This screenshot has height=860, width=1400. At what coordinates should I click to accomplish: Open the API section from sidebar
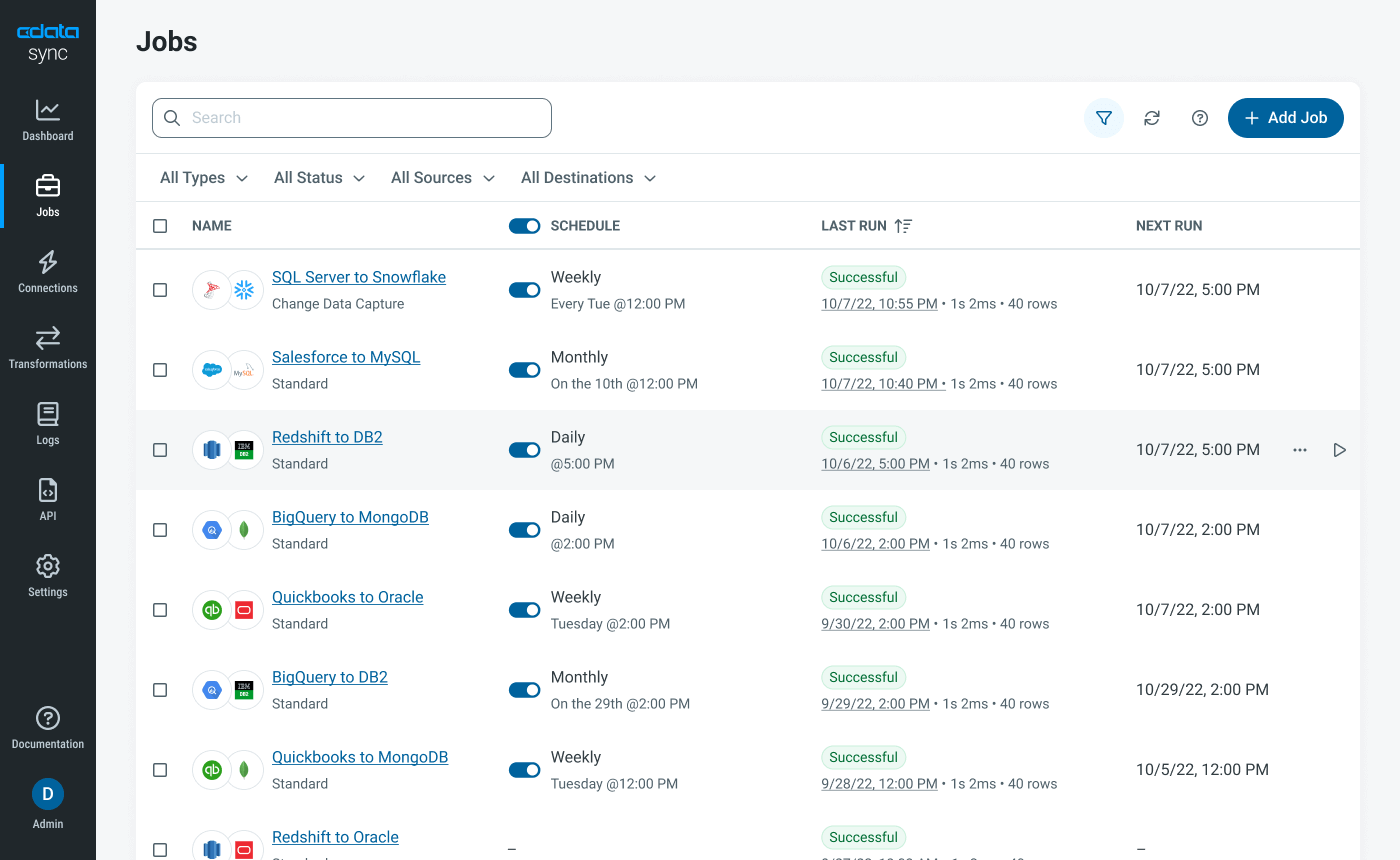click(x=47, y=499)
